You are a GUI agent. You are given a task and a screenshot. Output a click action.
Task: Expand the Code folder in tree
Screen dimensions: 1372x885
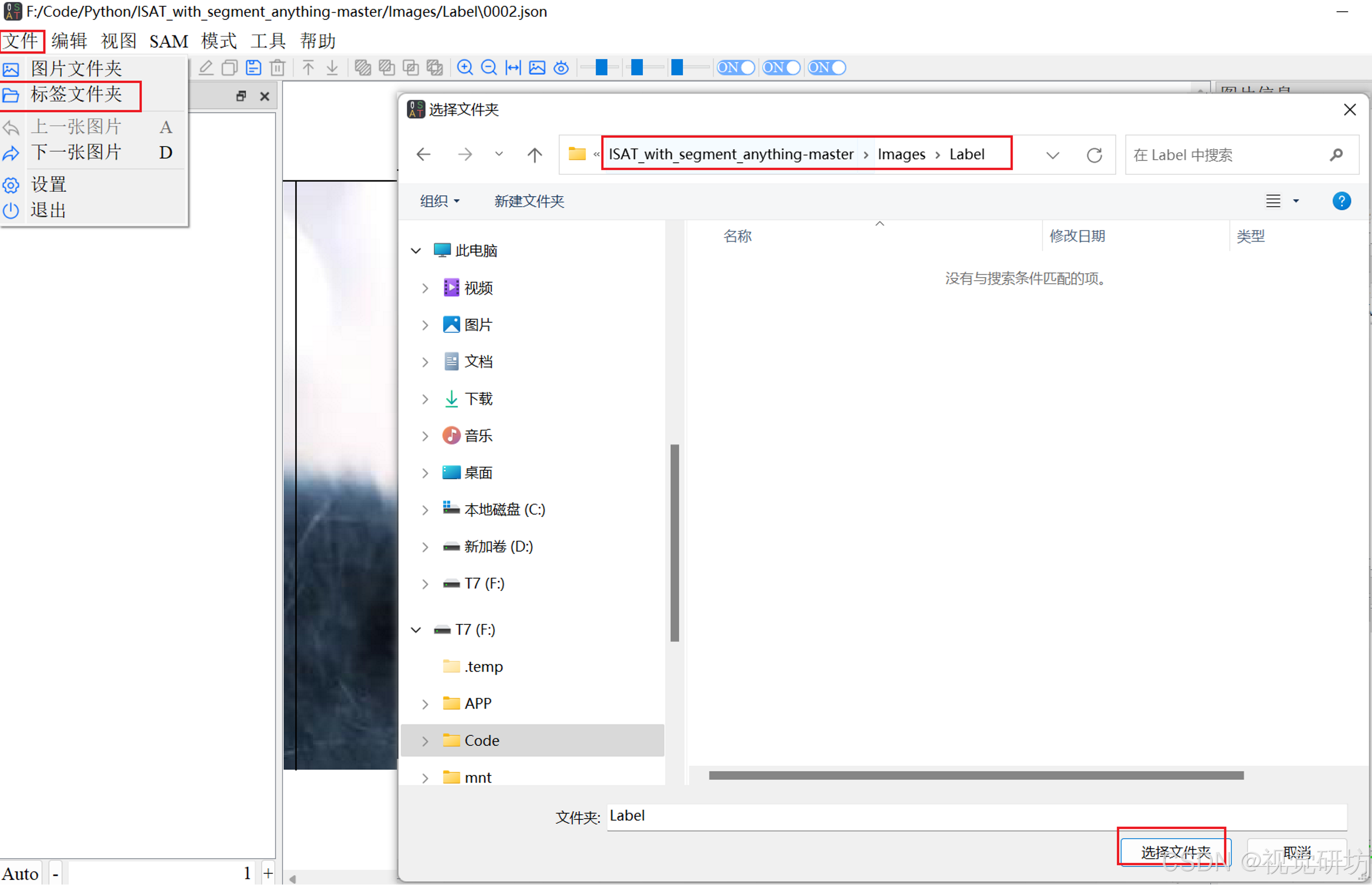point(425,740)
